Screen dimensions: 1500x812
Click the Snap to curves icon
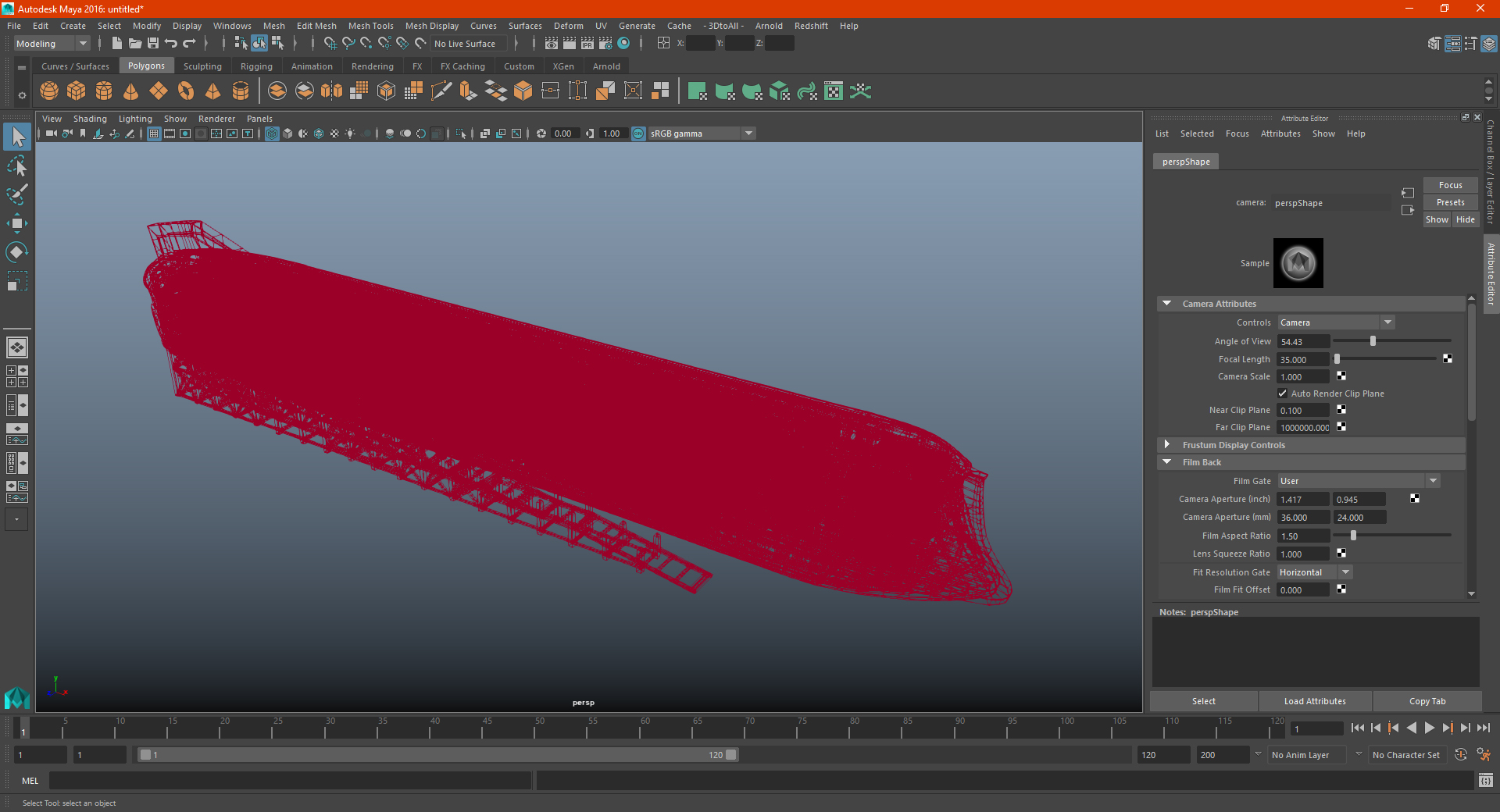(348, 44)
